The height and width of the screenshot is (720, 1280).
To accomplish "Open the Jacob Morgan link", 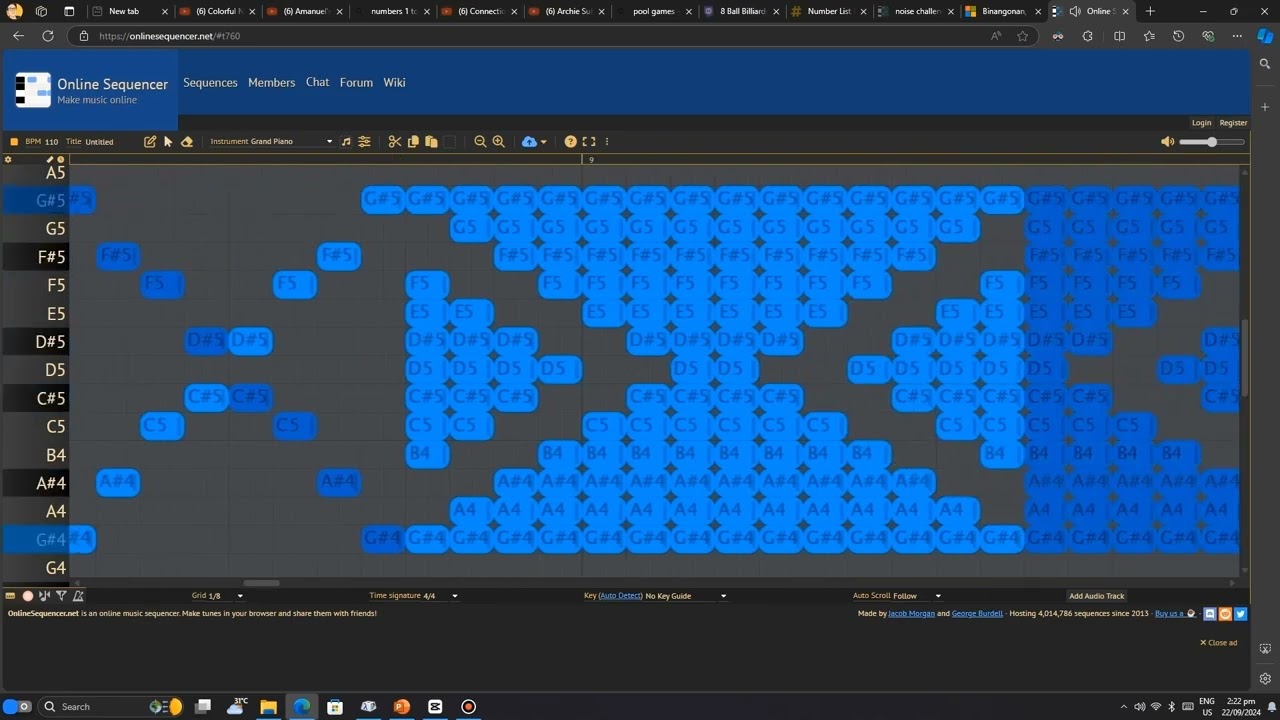I will point(911,613).
